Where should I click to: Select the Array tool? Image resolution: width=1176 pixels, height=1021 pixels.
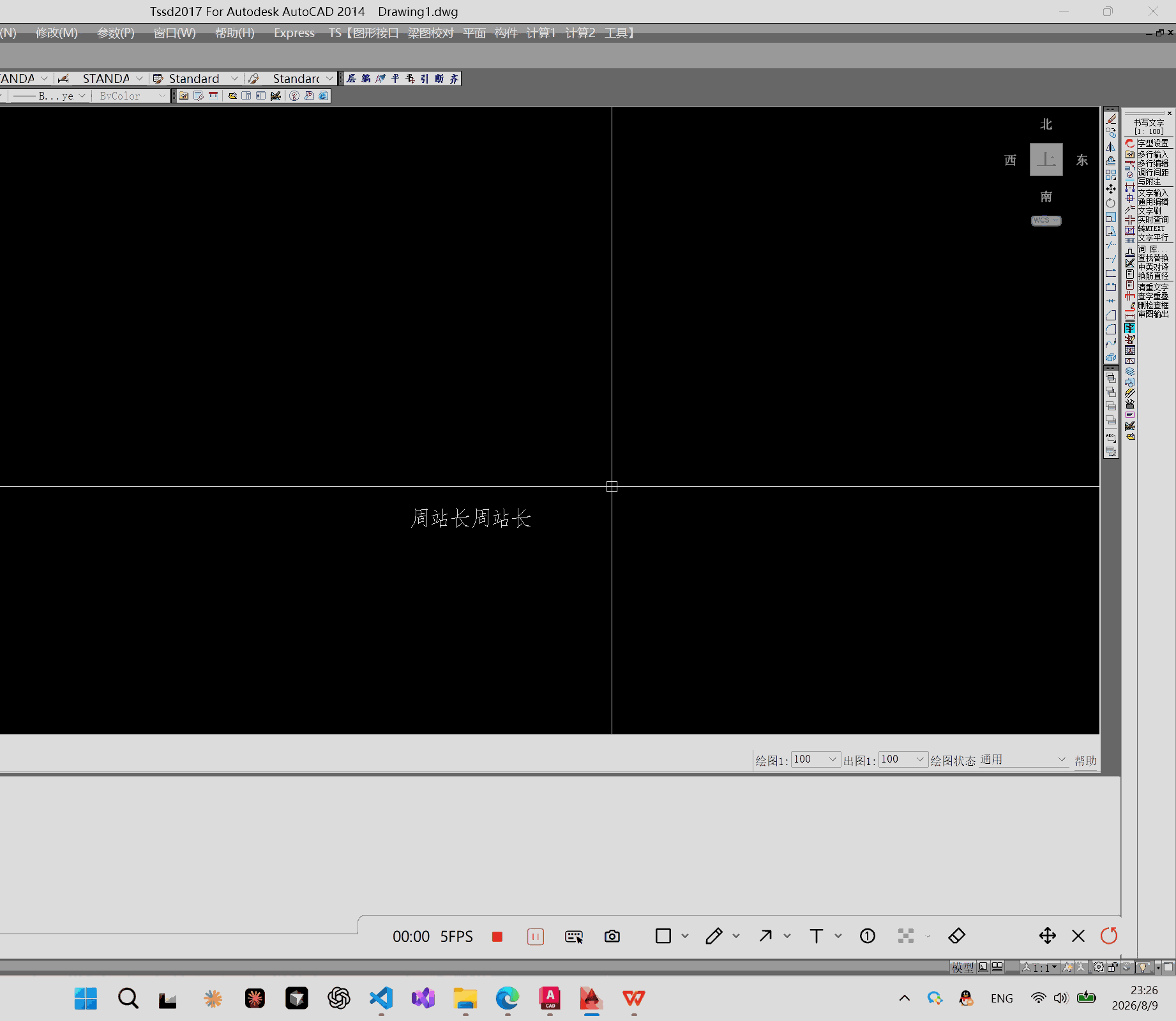[x=1111, y=175]
